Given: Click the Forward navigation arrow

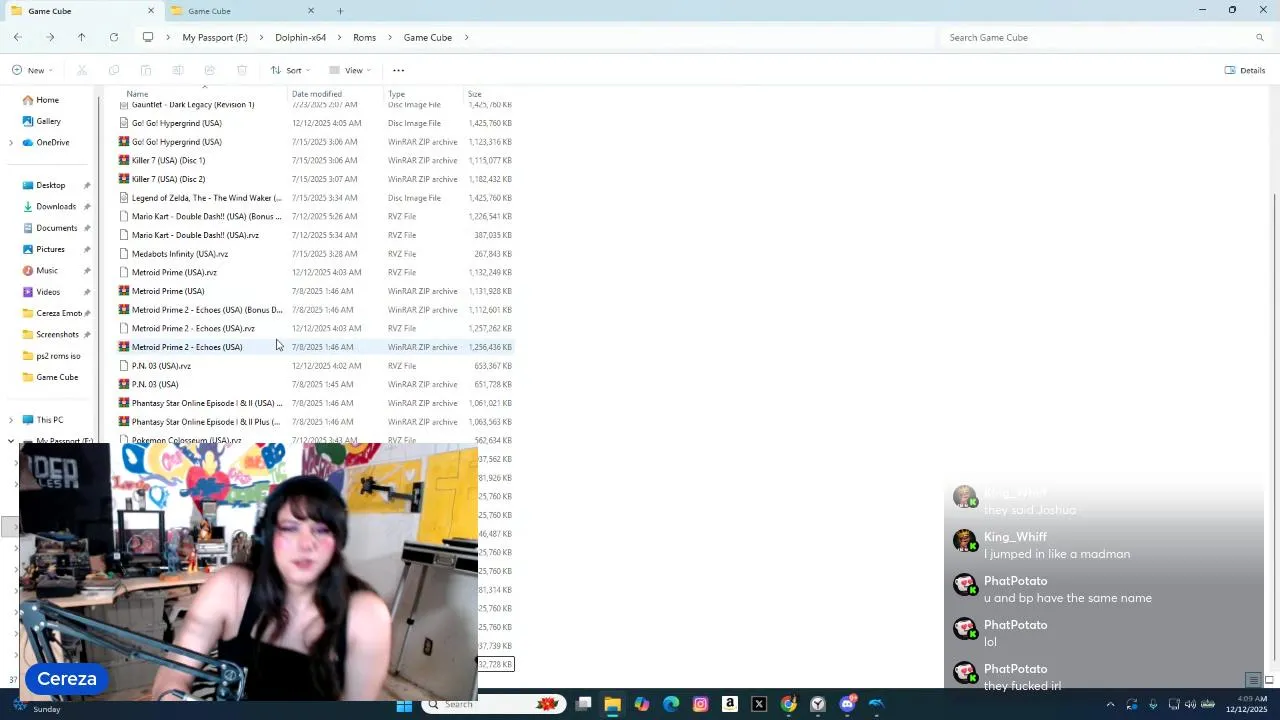Looking at the screenshot, I should [50, 37].
